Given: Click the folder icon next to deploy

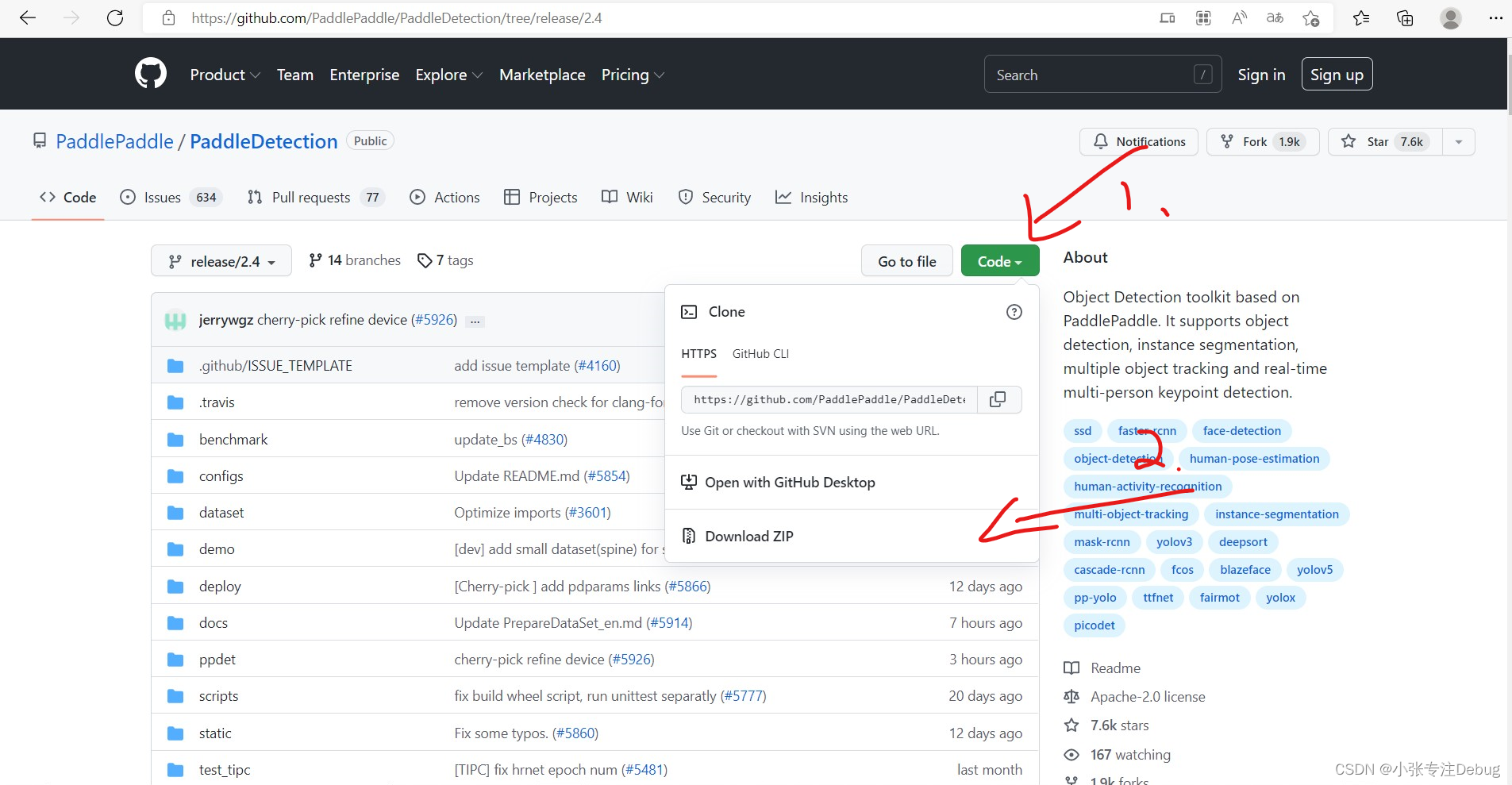Looking at the screenshot, I should (175, 587).
